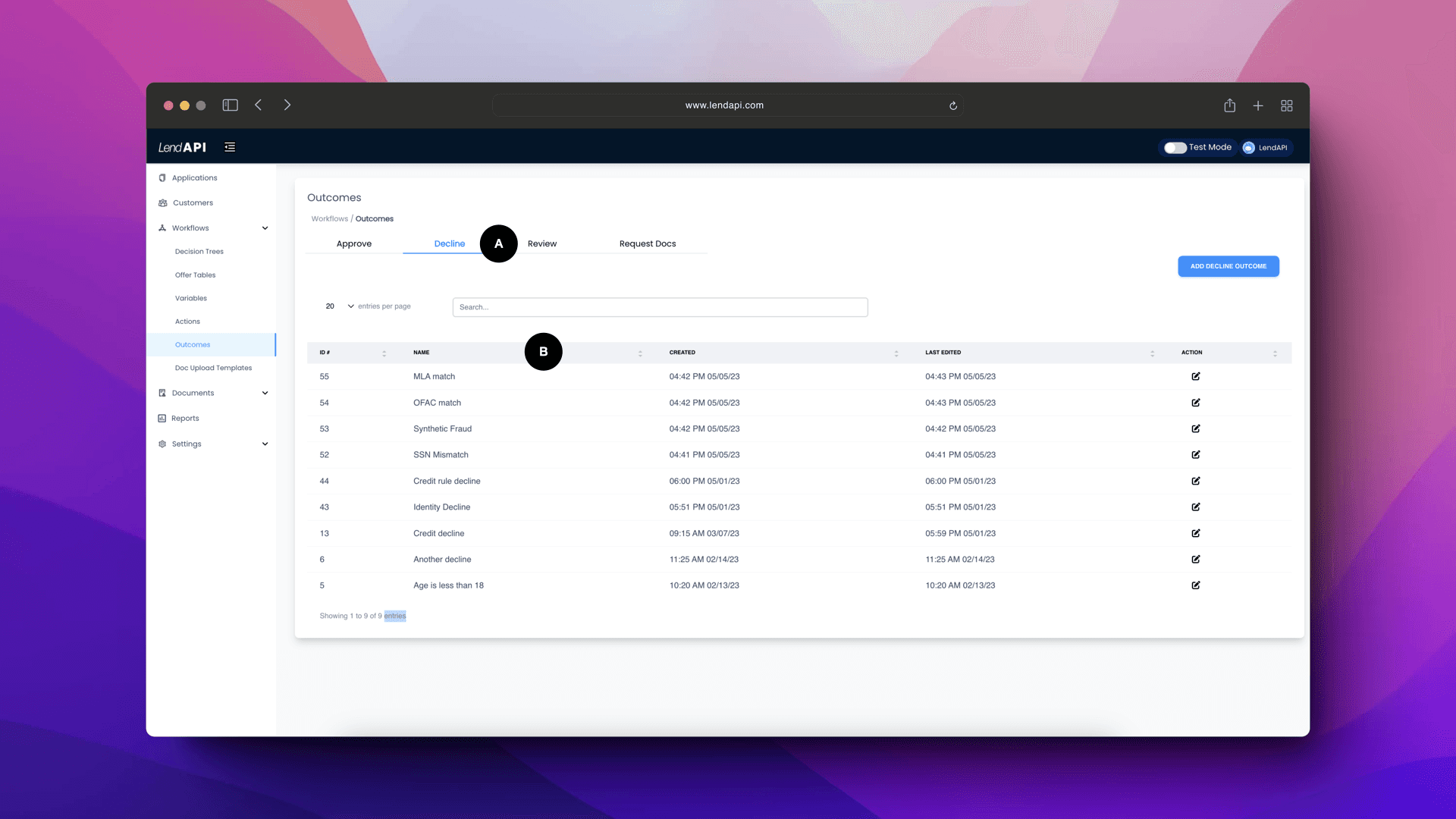Viewport: 1456px width, 819px height.
Task: Click the Workflows breadcrumb link
Action: pos(329,218)
